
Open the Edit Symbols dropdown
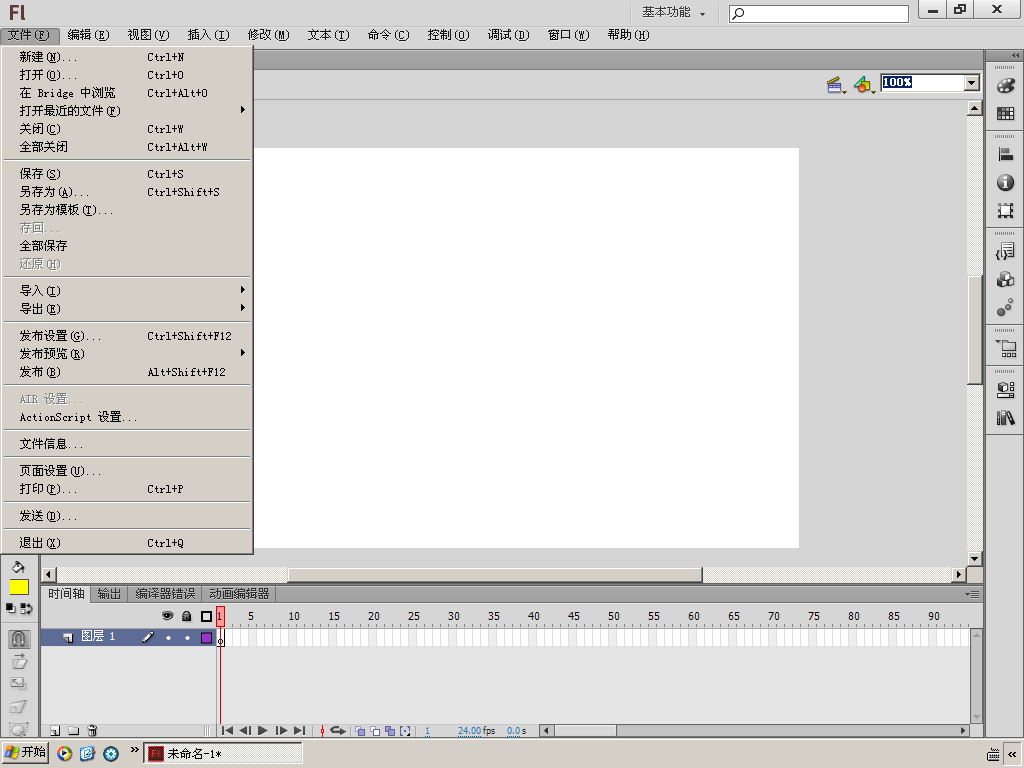864,85
